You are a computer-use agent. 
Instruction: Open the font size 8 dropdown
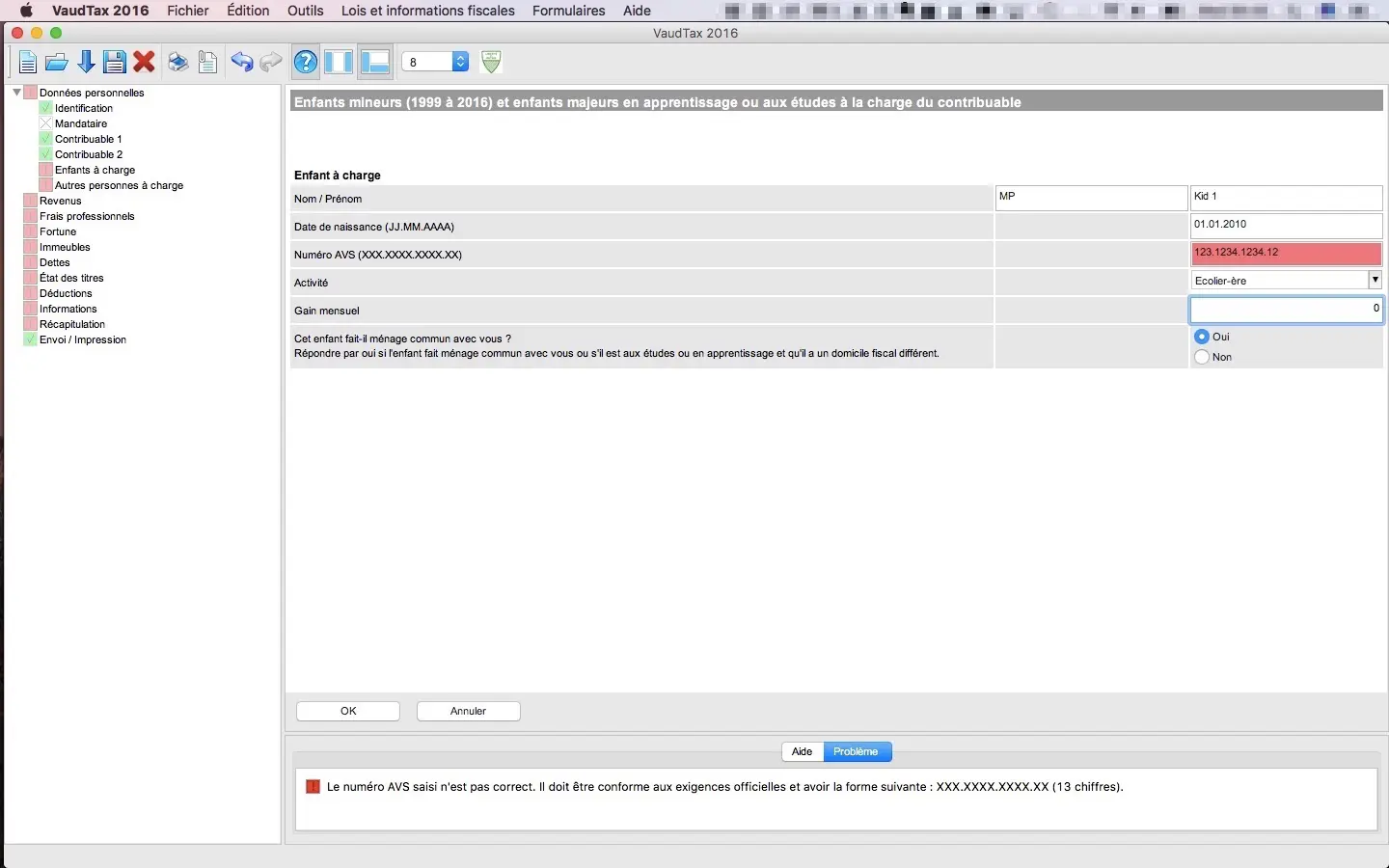coord(435,62)
